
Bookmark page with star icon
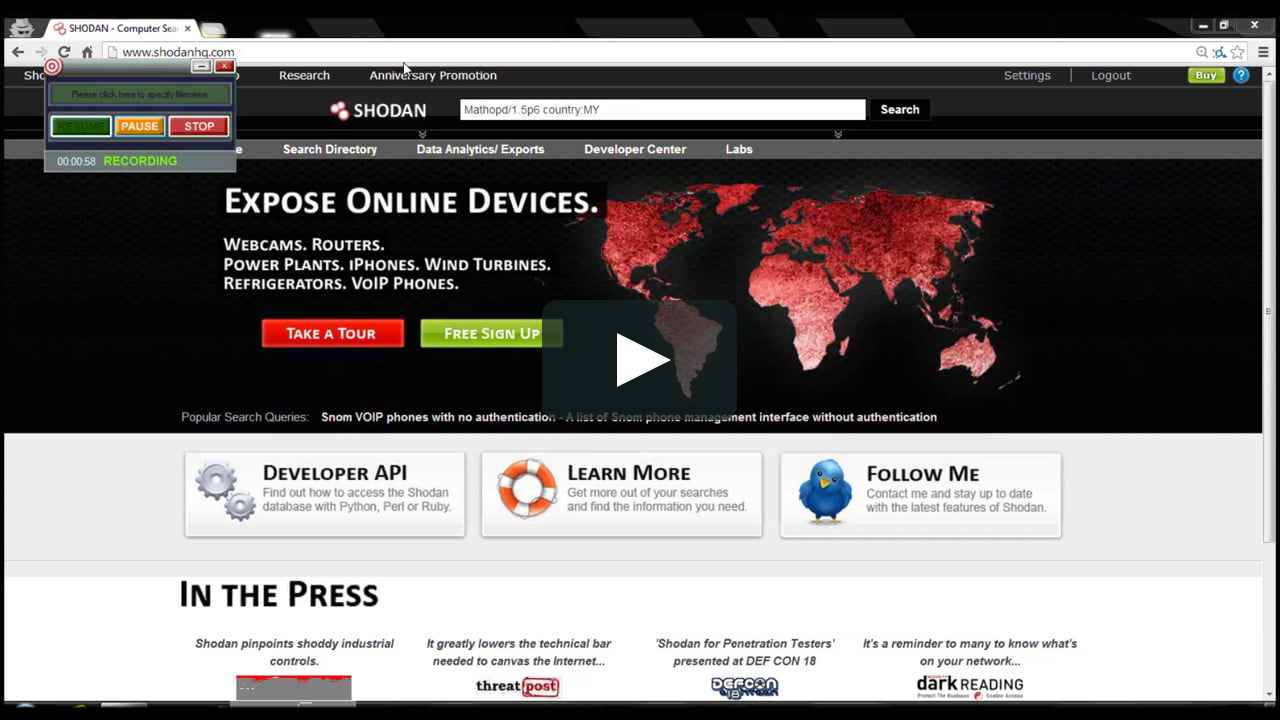tap(1237, 52)
